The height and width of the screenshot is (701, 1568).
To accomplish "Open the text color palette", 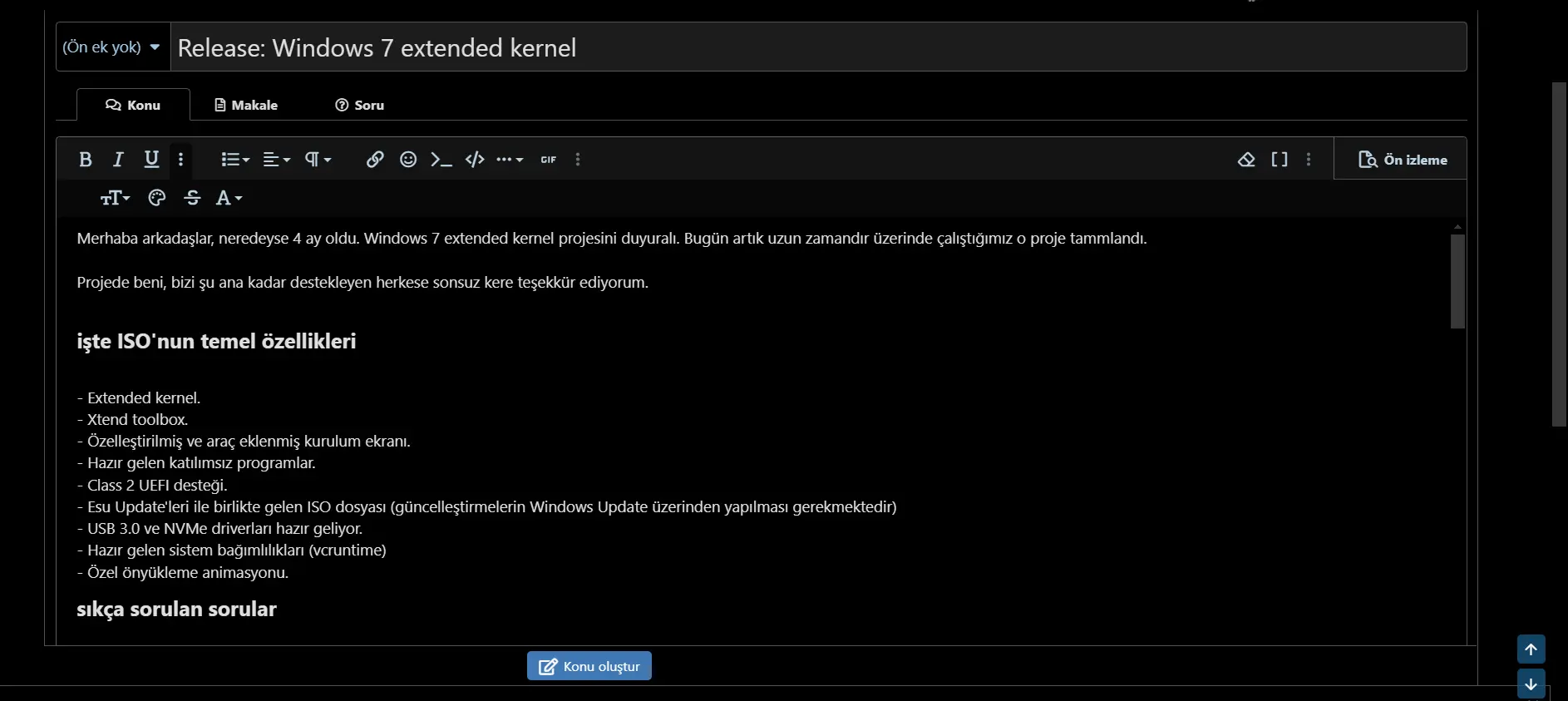I will pyautogui.click(x=157, y=198).
